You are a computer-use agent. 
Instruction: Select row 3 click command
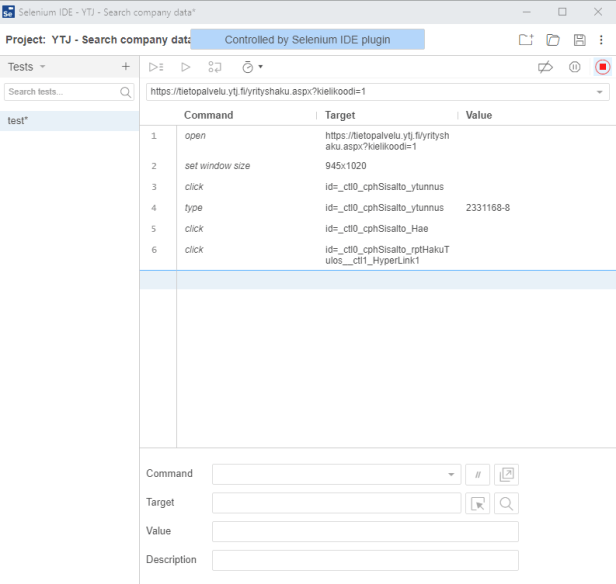378,187
